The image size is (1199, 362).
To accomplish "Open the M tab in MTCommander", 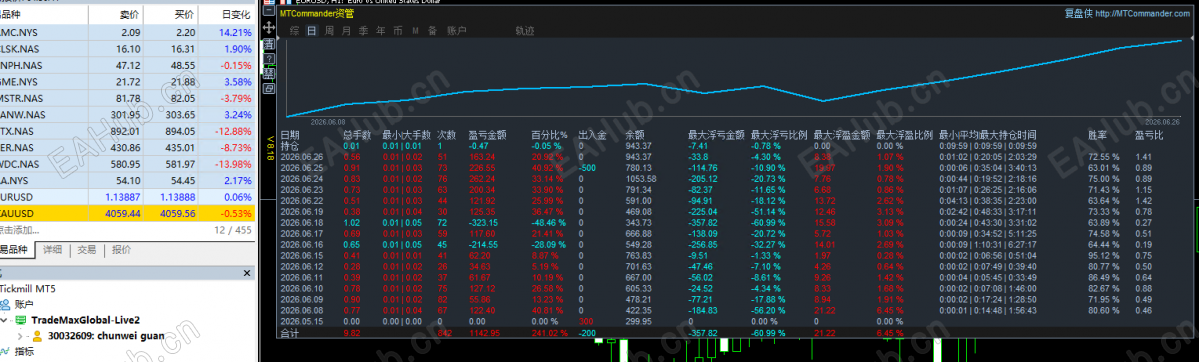I will tap(415, 31).
